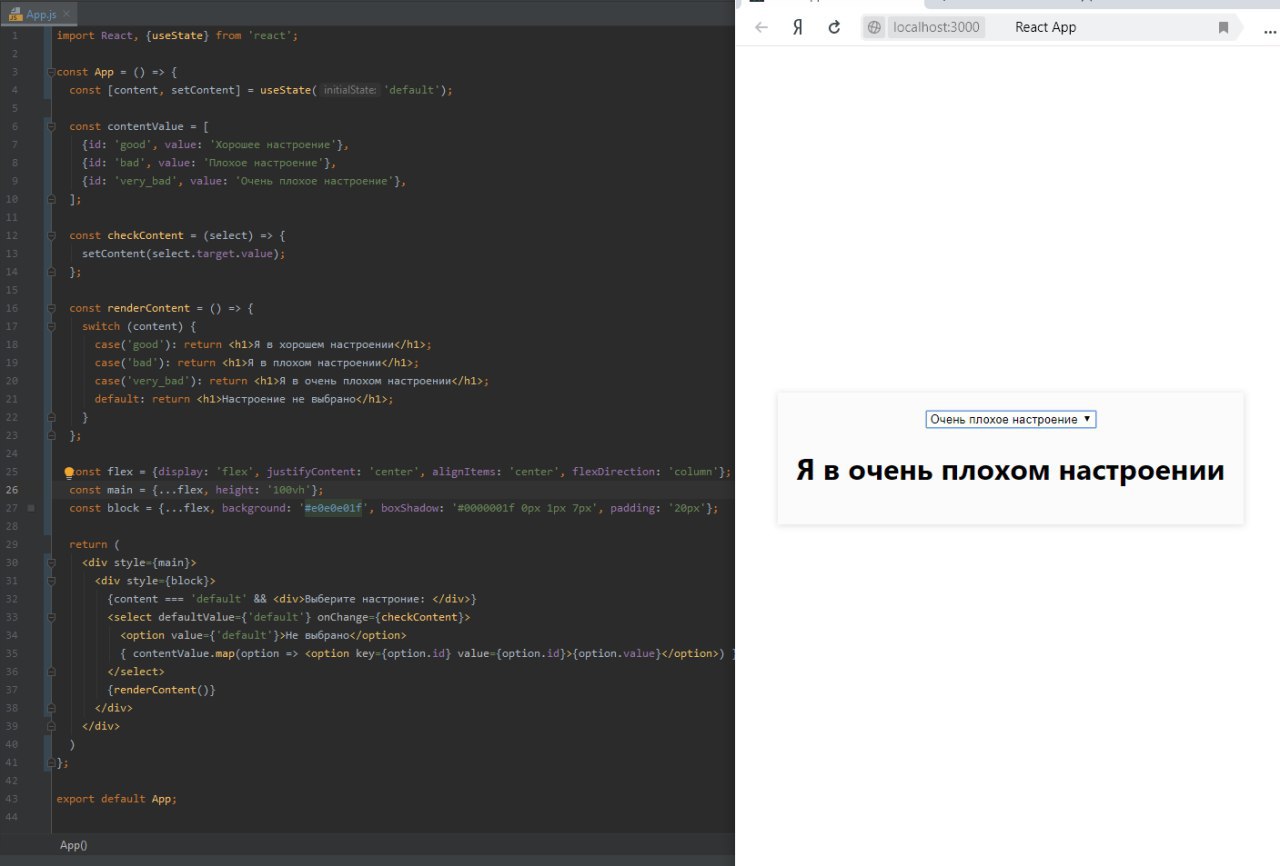This screenshot has width=1280, height=866.
Task: Bookmark the React App page
Action: [x=1223, y=28]
